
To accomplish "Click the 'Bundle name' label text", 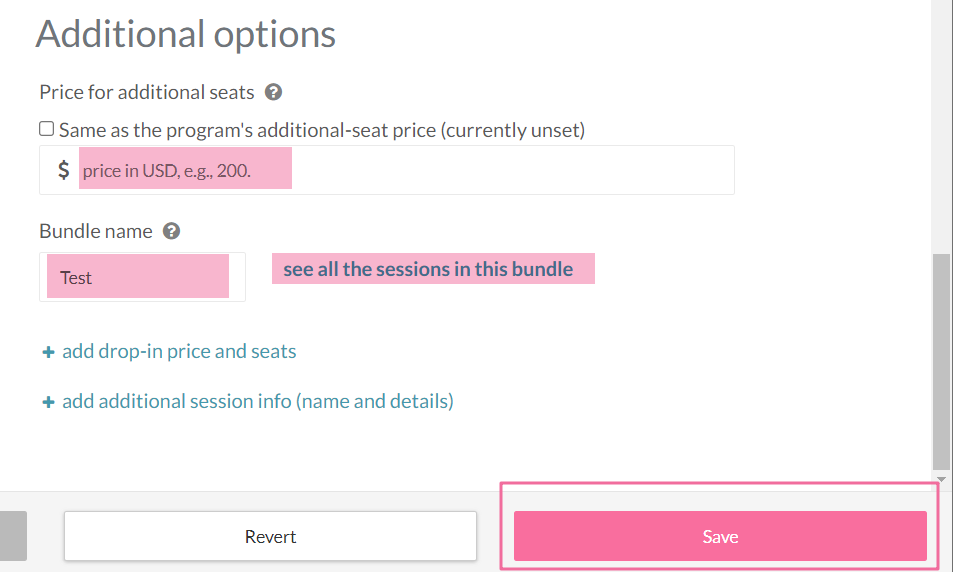I will [x=96, y=231].
